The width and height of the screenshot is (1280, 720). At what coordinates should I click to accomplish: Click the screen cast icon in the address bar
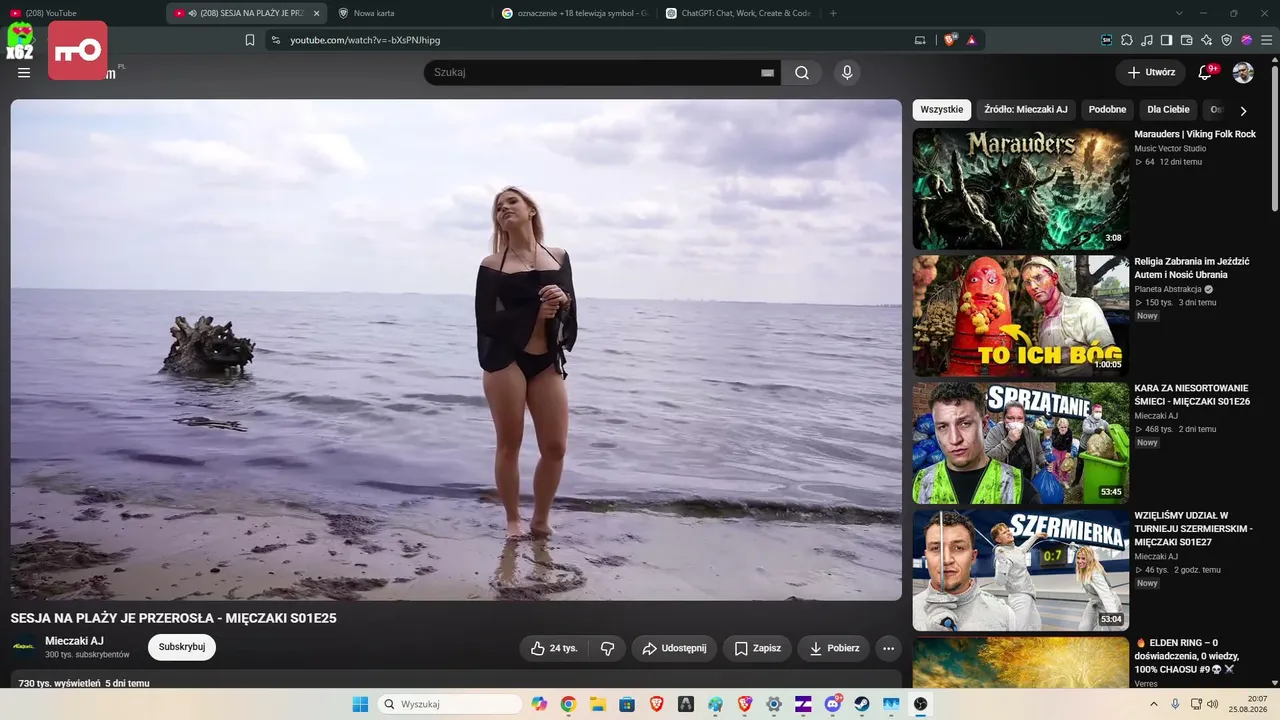coord(920,40)
